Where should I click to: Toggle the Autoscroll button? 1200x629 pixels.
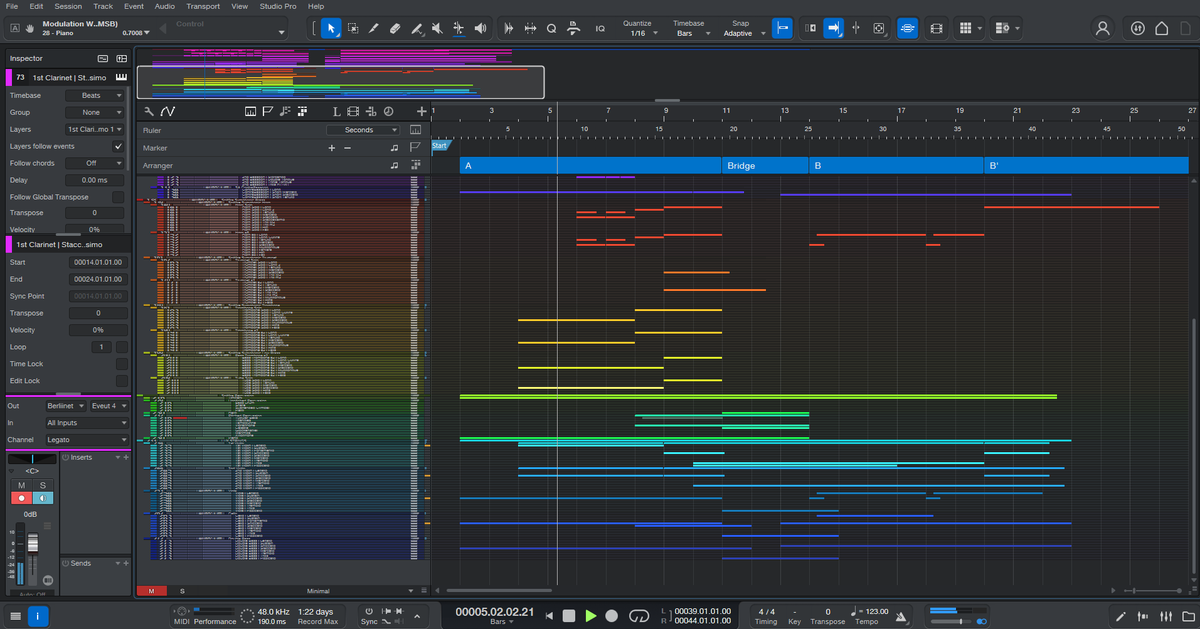click(833, 28)
